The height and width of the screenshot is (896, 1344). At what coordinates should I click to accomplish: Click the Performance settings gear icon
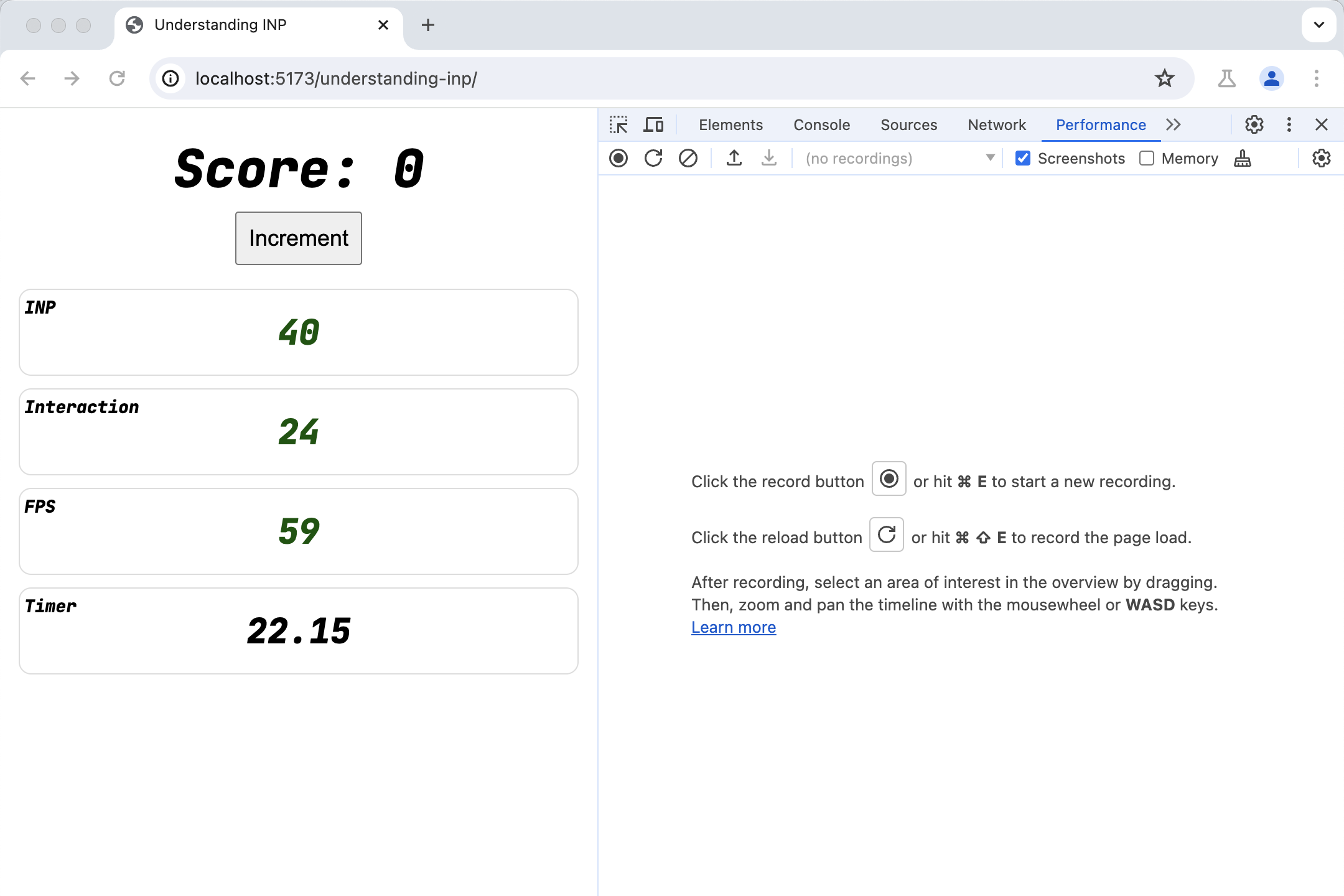[x=1322, y=158]
